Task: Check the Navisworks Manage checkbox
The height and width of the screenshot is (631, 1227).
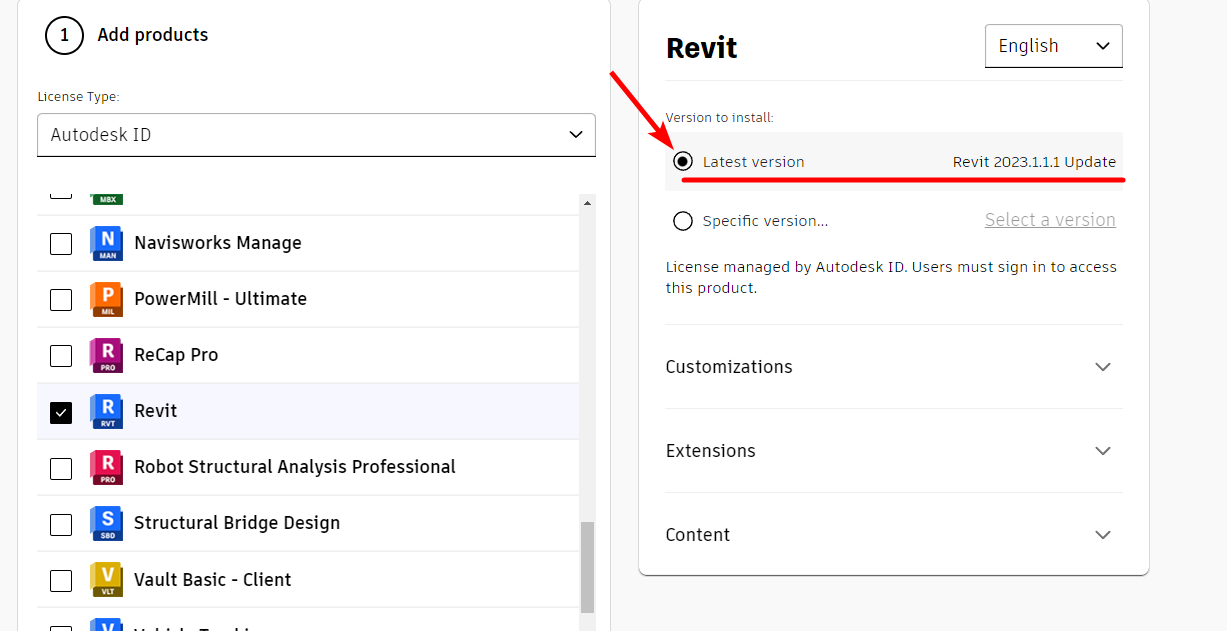Action: pos(61,243)
